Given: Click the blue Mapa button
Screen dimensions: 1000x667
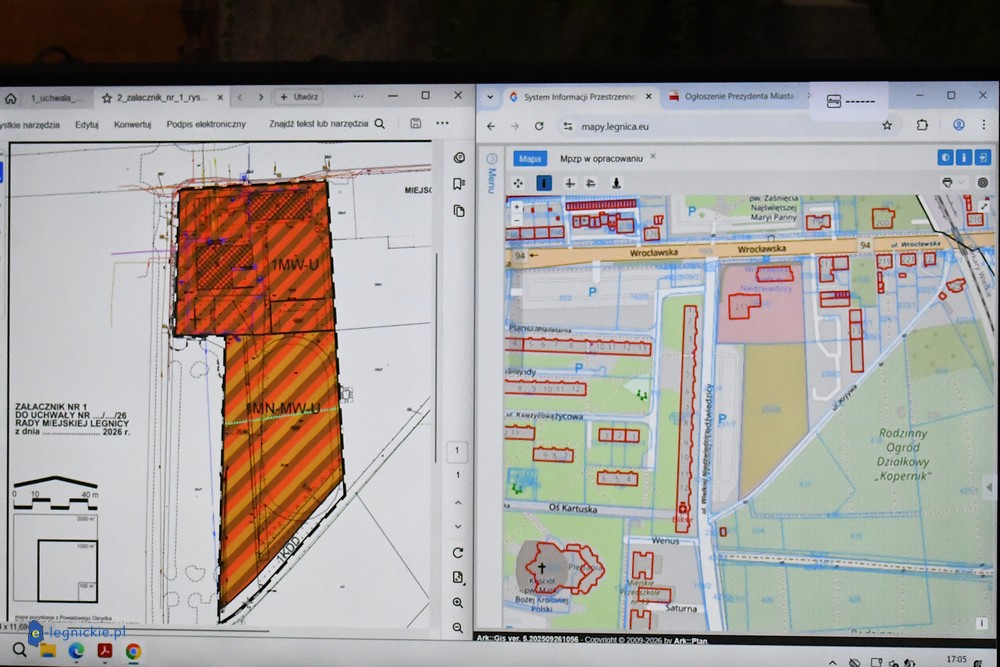Looking at the screenshot, I should point(530,158).
